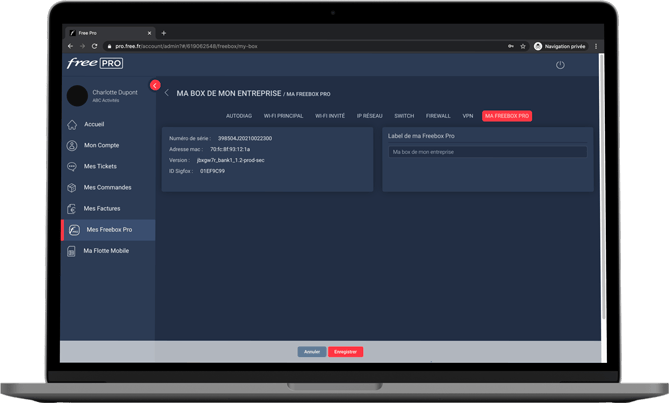Click the Mes Freebox Pro icon
Screen dimensions: 669x403
[x=74, y=230]
